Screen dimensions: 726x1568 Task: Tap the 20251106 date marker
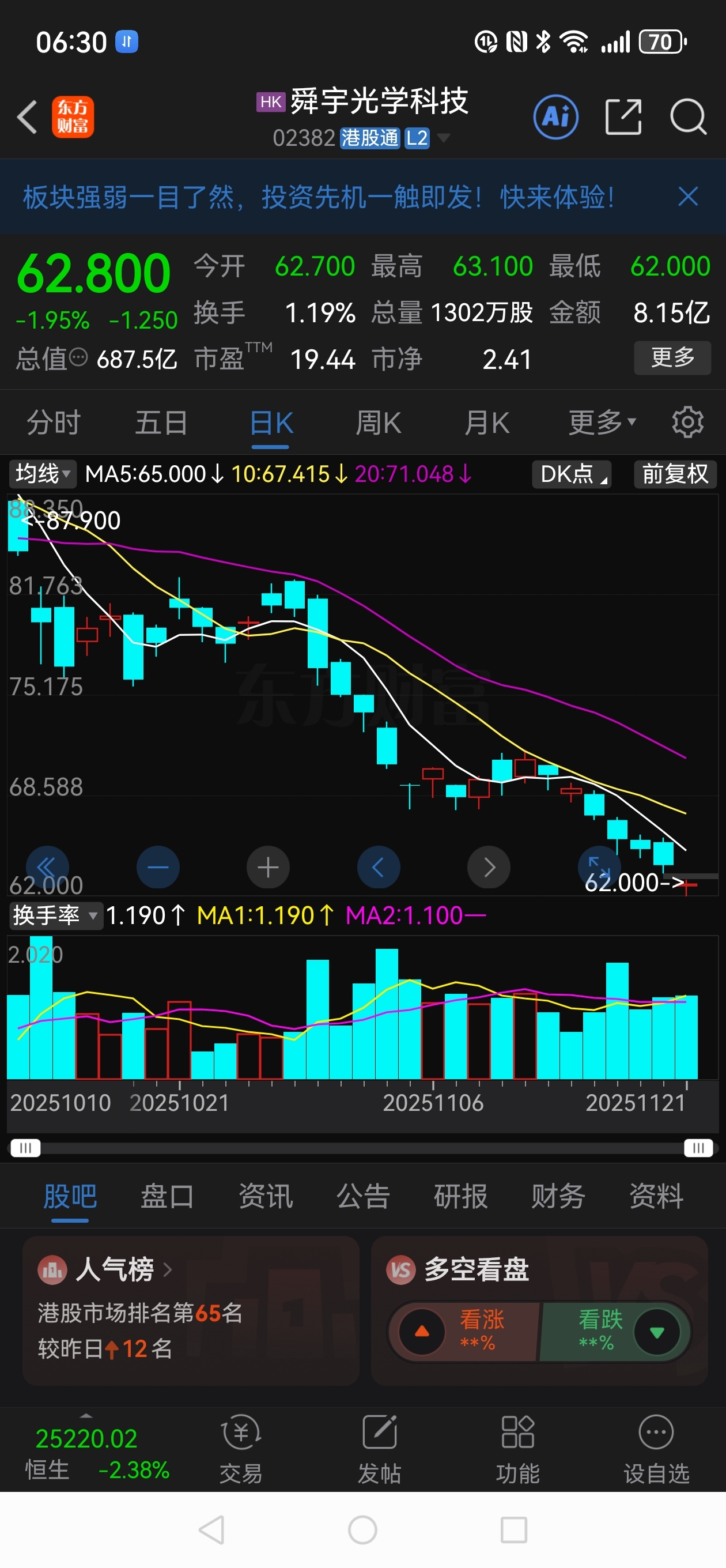pos(433,1103)
